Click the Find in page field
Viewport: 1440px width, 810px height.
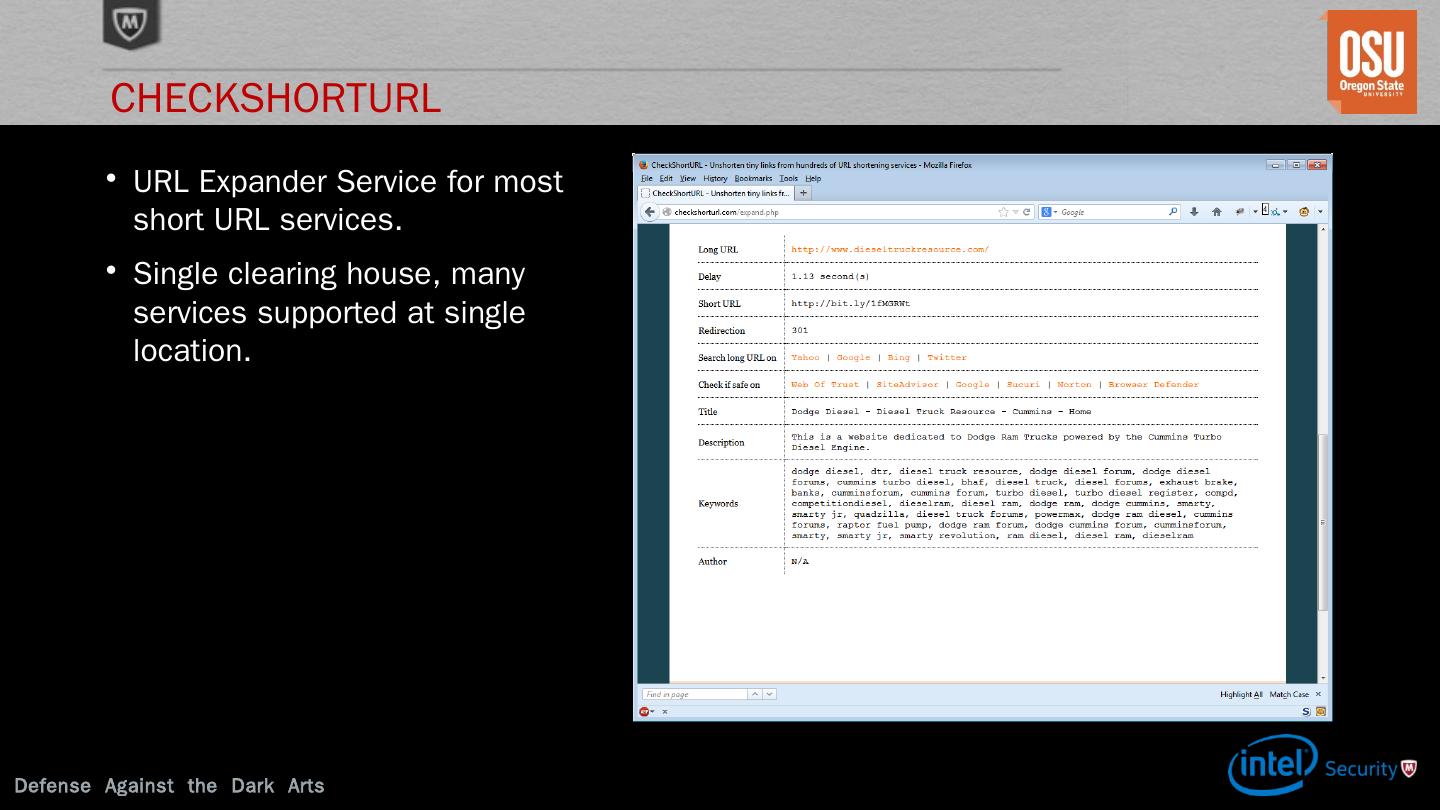tap(695, 694)
